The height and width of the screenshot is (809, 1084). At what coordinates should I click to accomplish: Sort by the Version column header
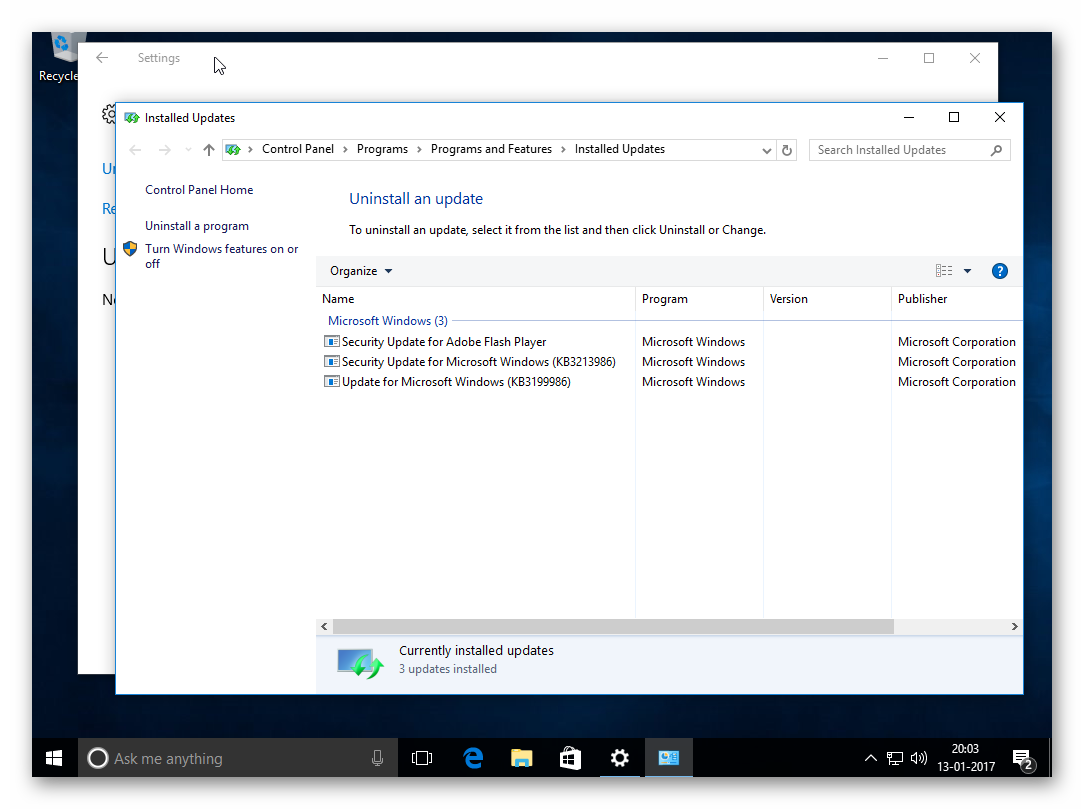[827, 299]
